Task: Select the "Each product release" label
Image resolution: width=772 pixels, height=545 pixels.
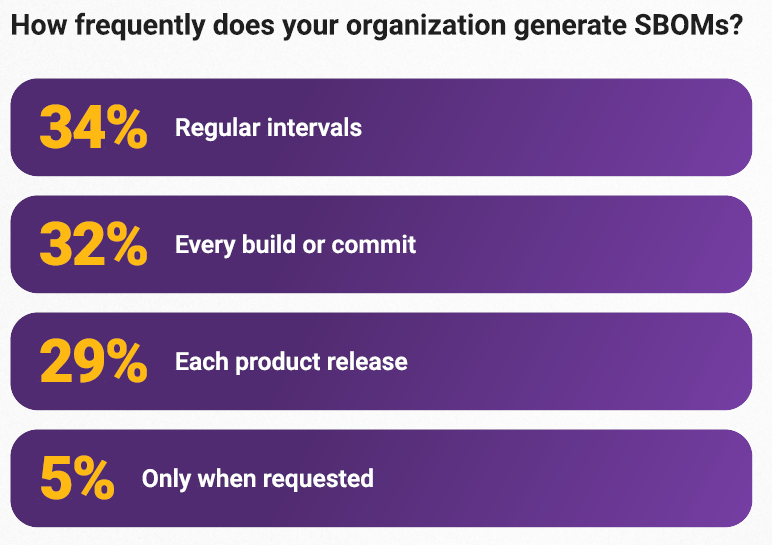Action: tap(291, 361)
